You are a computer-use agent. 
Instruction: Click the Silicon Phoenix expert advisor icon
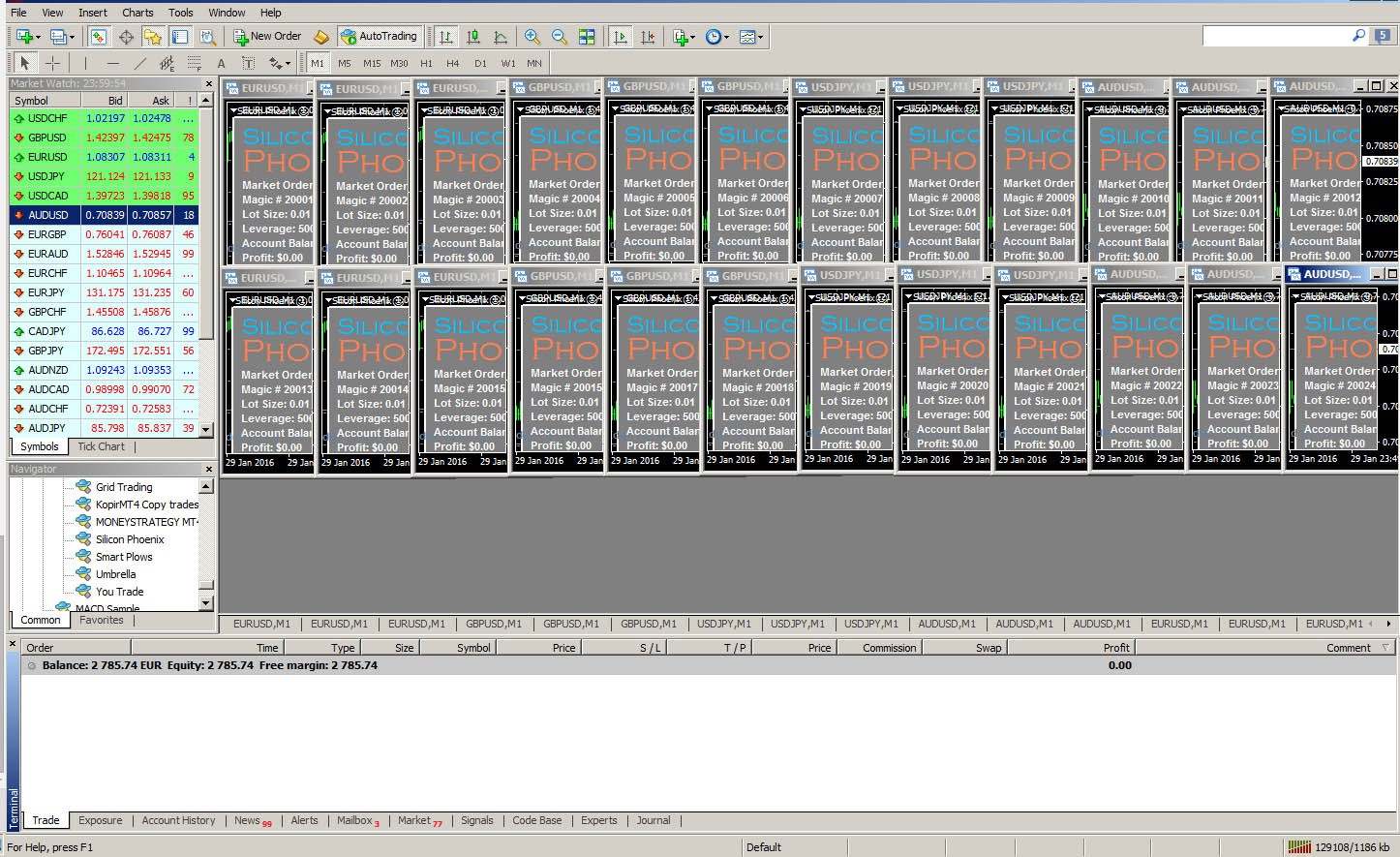pyautogui.click(x=83, y=539)
